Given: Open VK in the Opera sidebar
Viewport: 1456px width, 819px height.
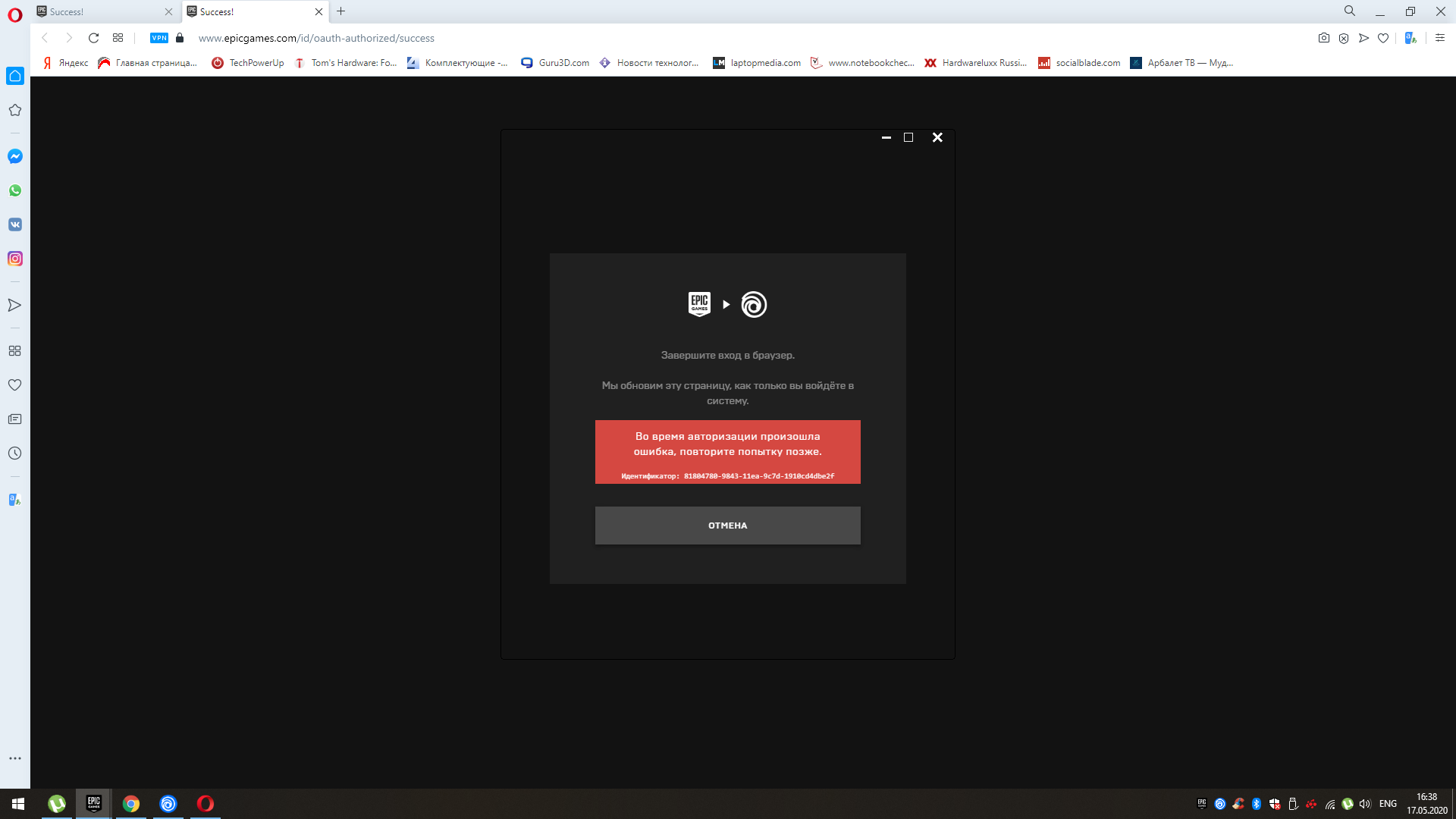Looking at the screenshot, I should (15, 224).
